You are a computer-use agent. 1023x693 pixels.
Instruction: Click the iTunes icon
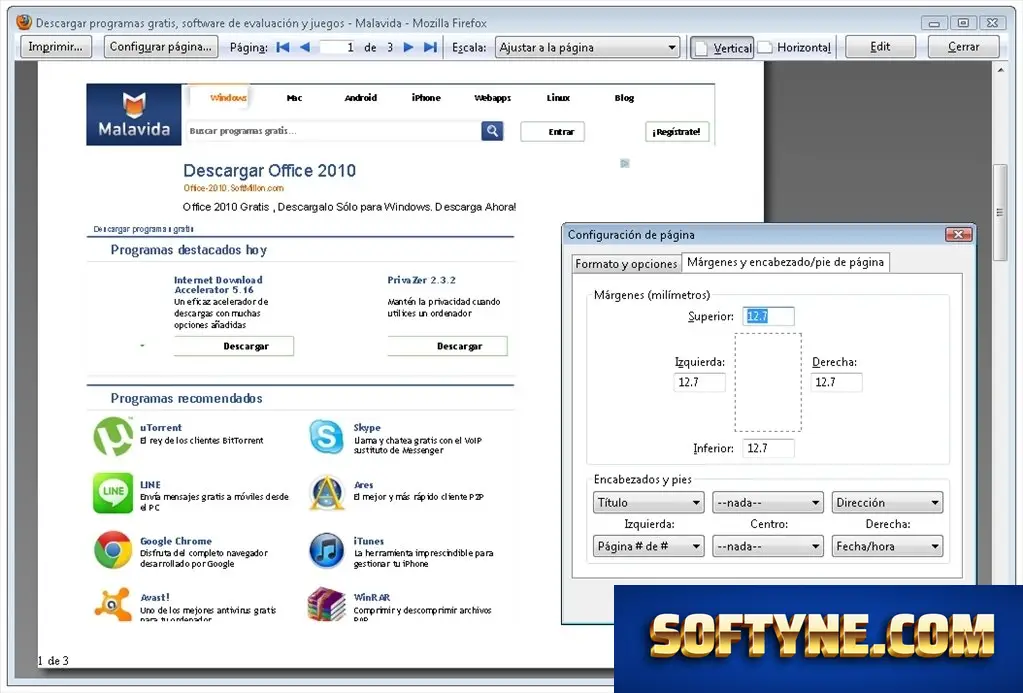[x=326, y=550]
